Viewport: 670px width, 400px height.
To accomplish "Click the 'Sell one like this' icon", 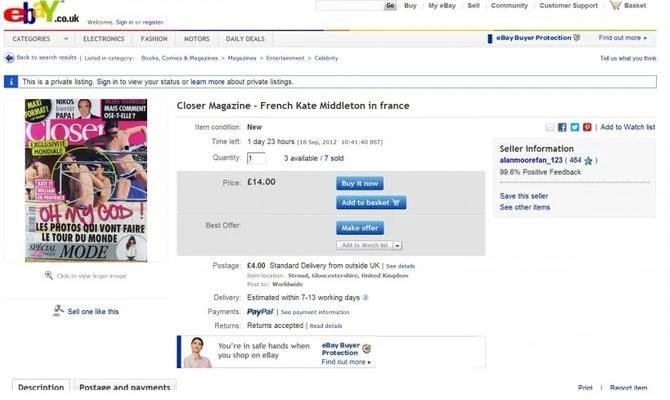I will (59, 311).
